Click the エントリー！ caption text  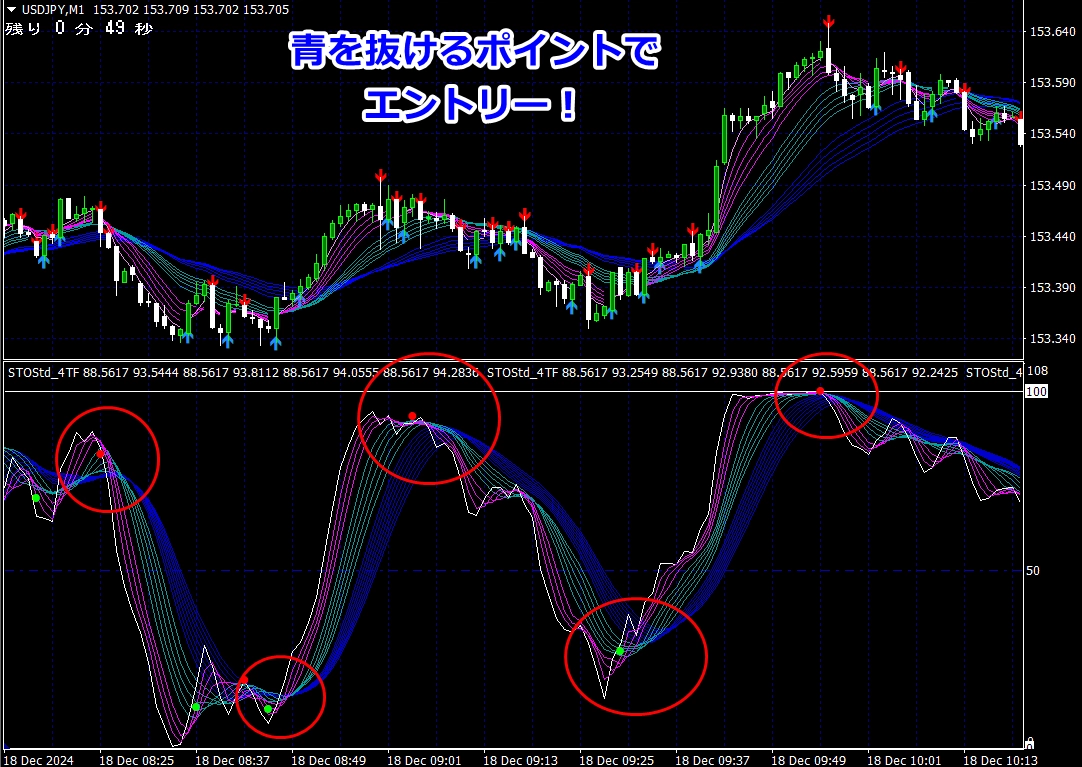pyautogui.click(x=470, y=105)
